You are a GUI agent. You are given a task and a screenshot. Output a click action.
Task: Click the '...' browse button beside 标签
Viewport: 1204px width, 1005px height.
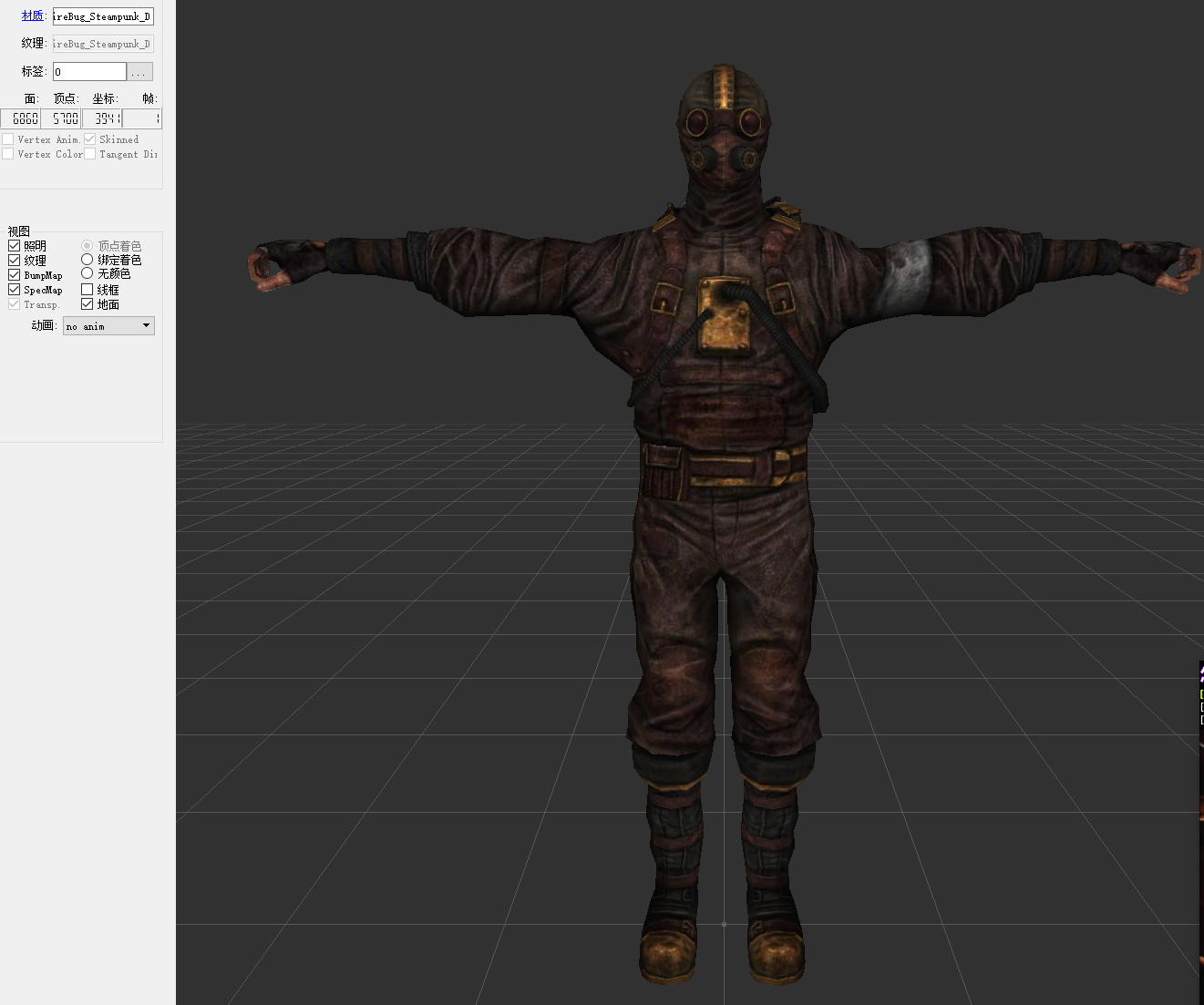click(139, 71)
